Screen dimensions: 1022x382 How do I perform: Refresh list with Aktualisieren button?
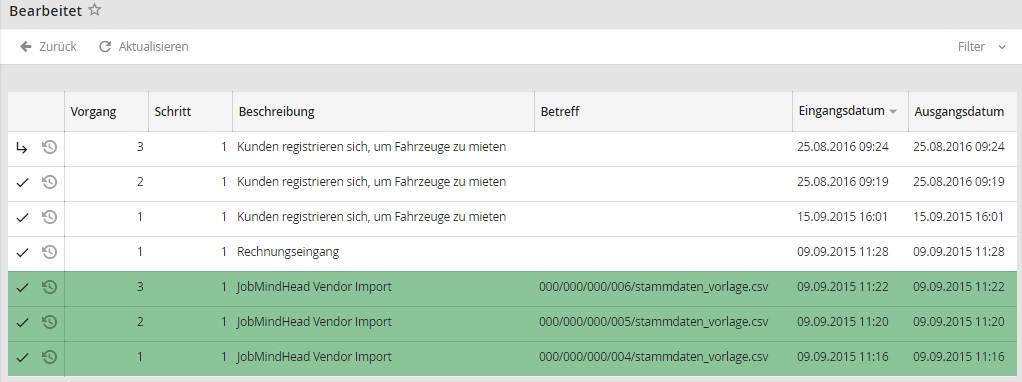pyautogui.click(x=143, y=47)
